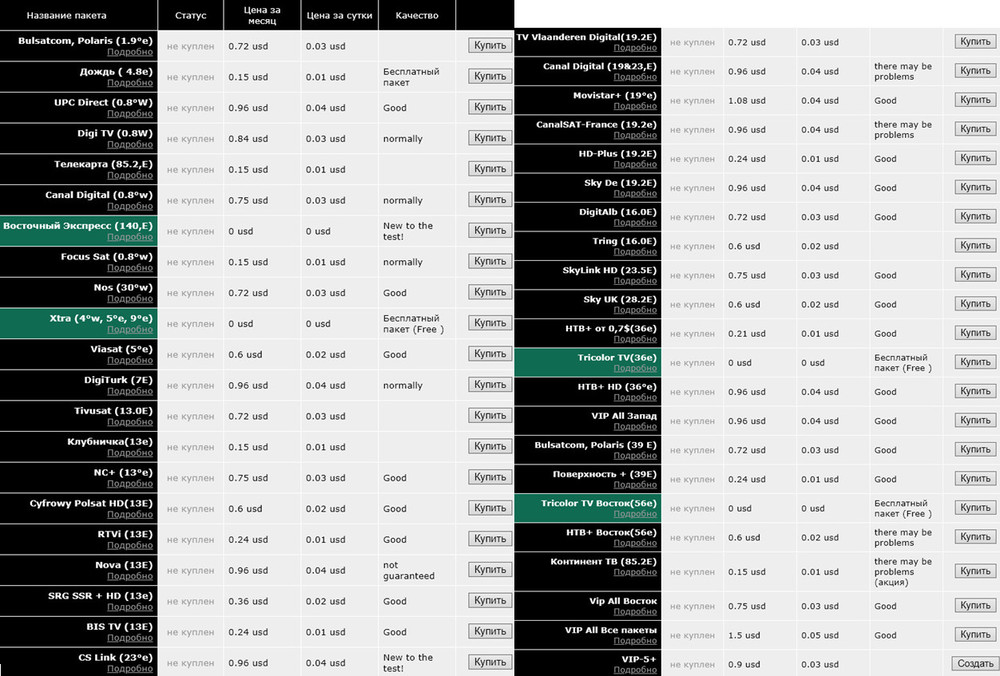Viewport: 1000px width, 676px height.
Task: Open details link for Tricolor TV Восток(56e)
Action: pyautogui.click(x=635, y=514)
